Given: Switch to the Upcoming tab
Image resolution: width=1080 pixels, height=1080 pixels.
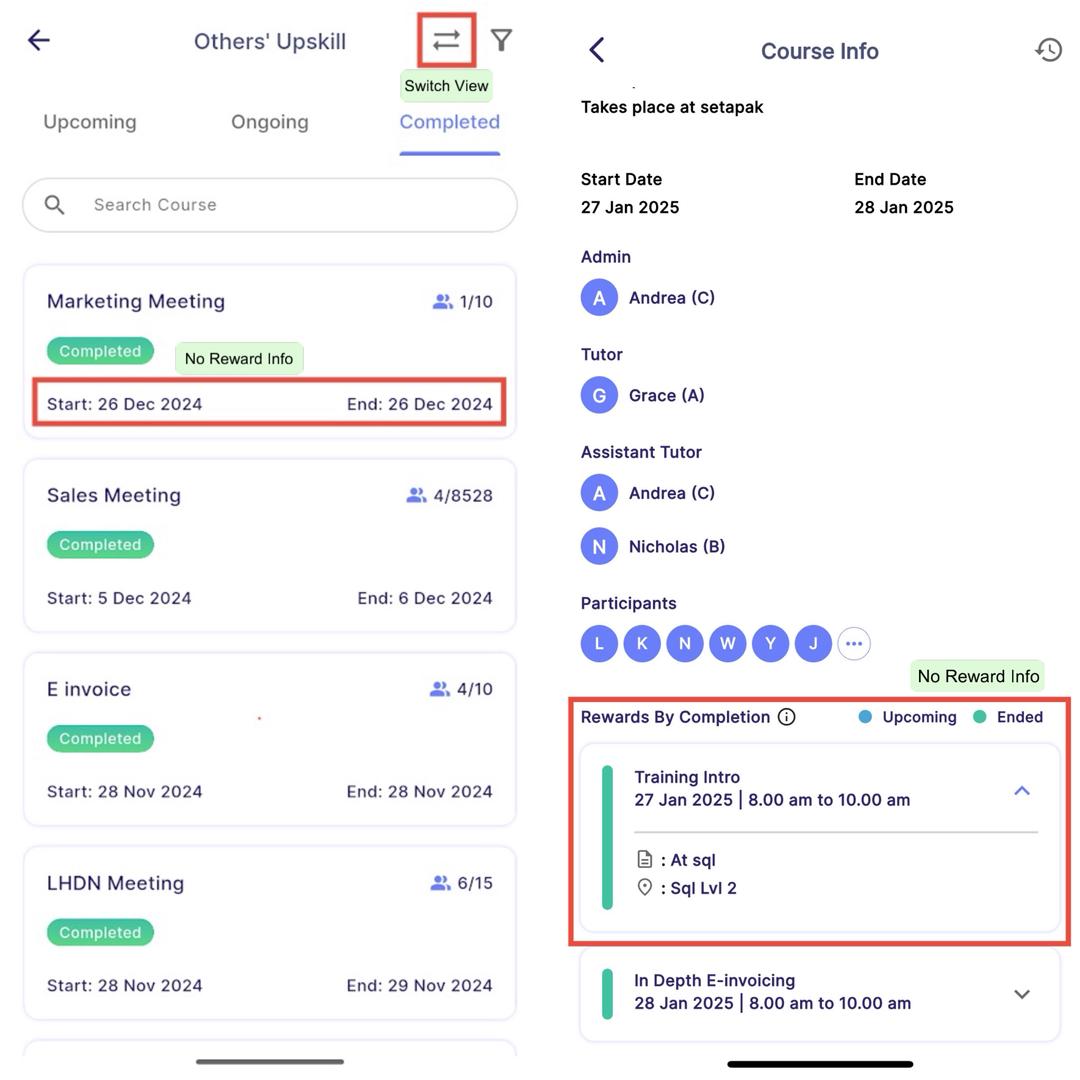Looking at the screenshot, I should point(90,122).
